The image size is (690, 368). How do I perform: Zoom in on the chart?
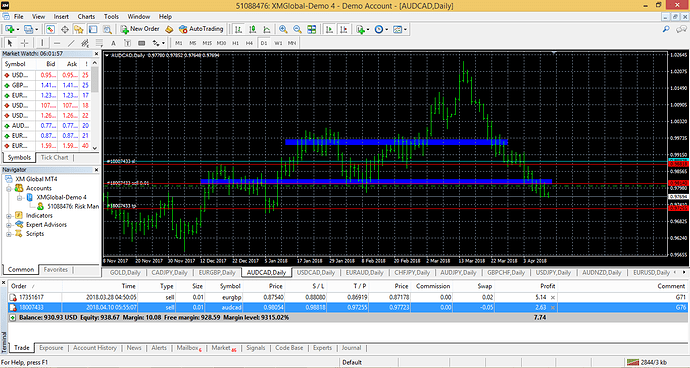283,29
